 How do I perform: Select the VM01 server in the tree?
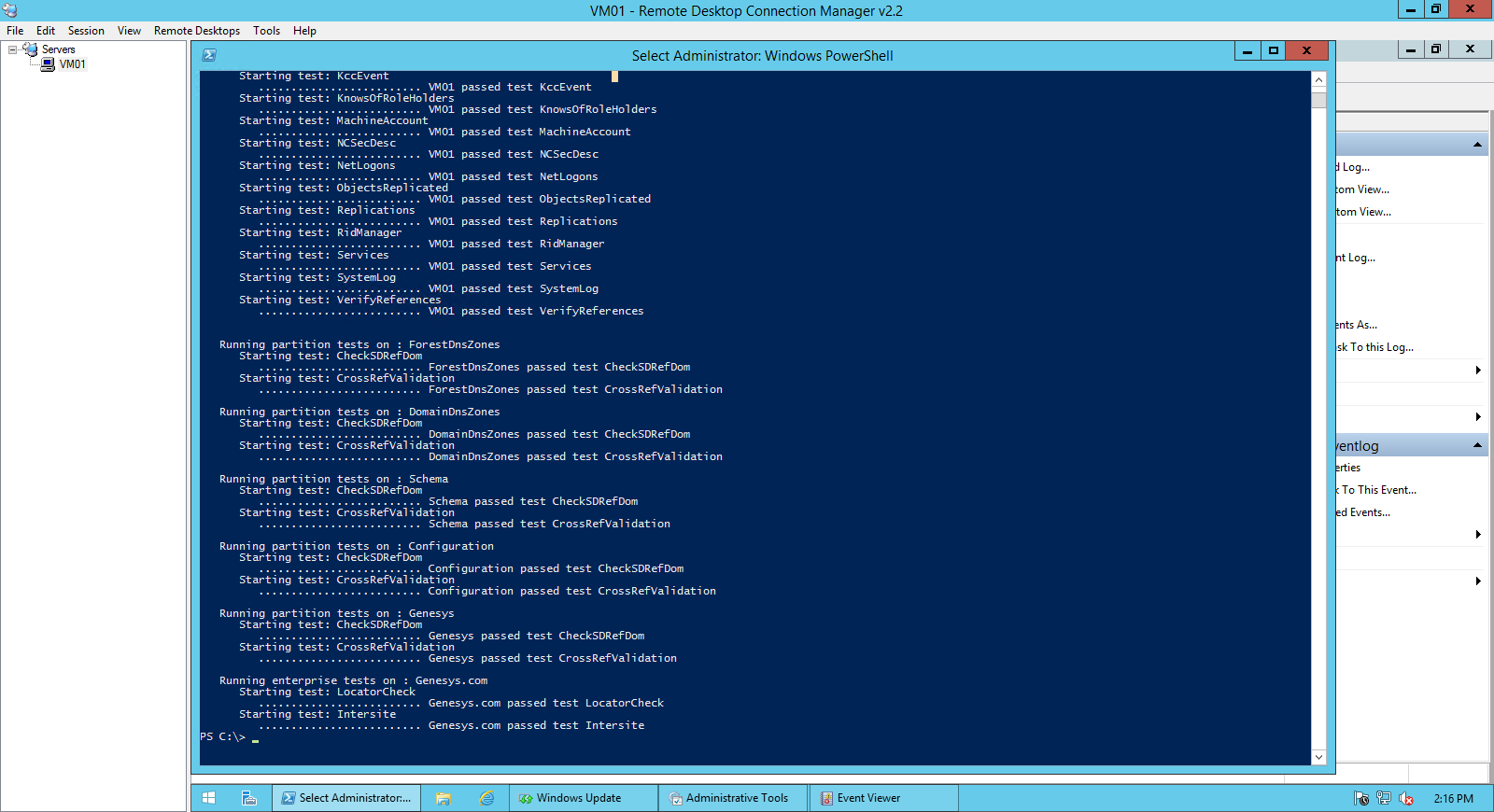coord(73,64)
